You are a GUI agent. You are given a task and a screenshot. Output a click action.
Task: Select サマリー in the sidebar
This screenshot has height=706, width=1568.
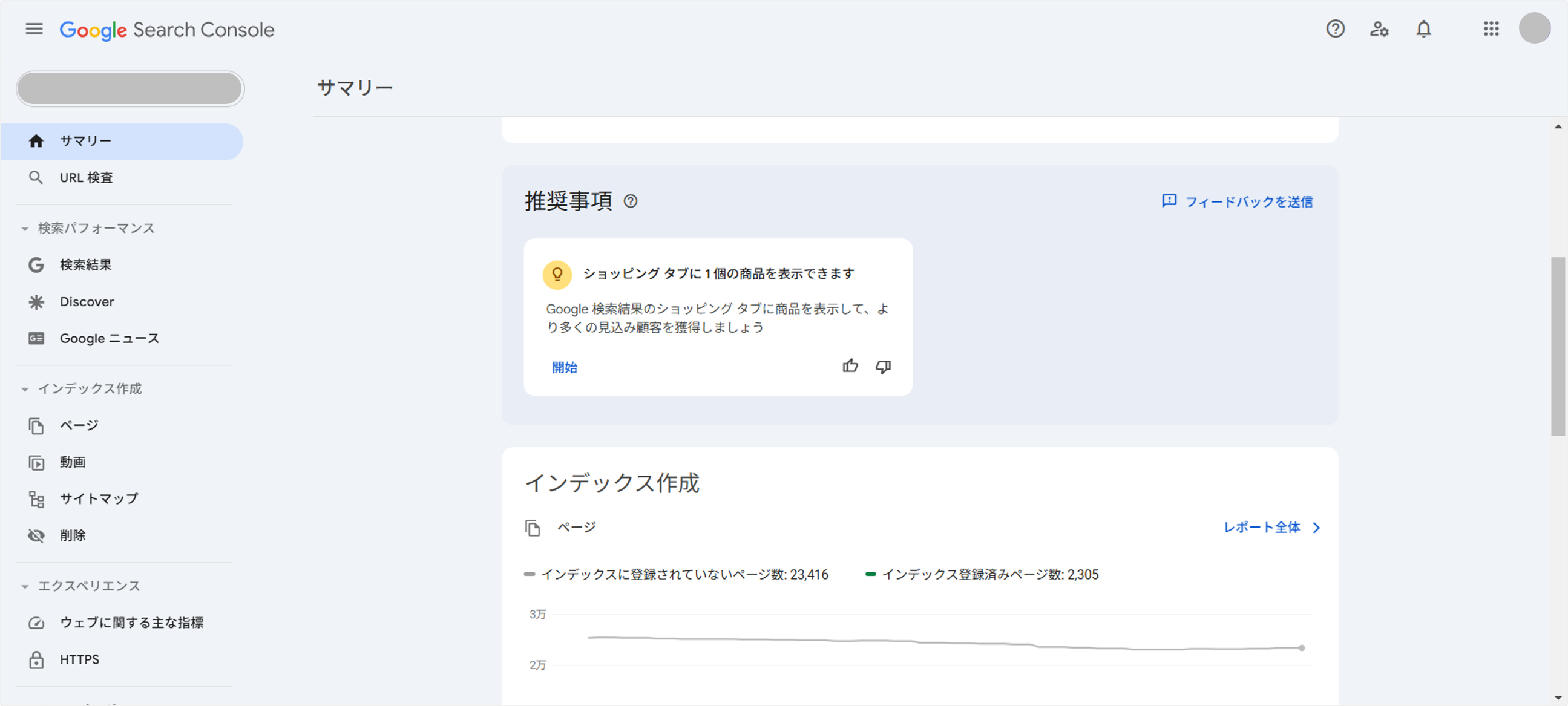click(x=122, y=141)
